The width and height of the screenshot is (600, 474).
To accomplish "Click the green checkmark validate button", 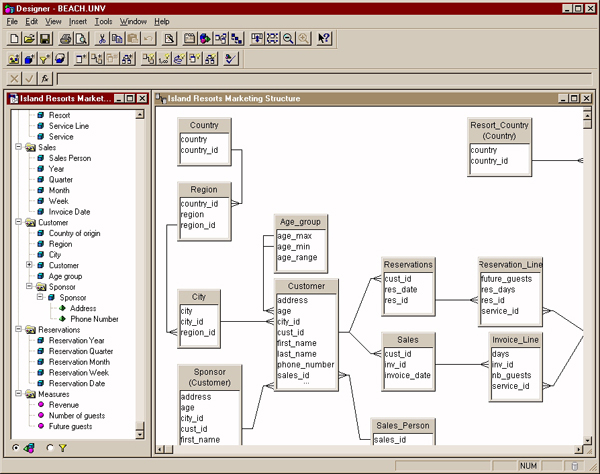I will (x=30, y=79).
